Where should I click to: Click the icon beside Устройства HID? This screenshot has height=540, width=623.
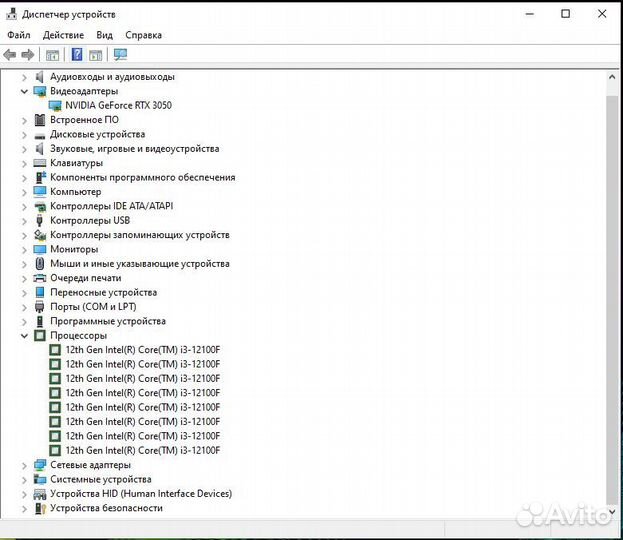click(x=40, y=494)
